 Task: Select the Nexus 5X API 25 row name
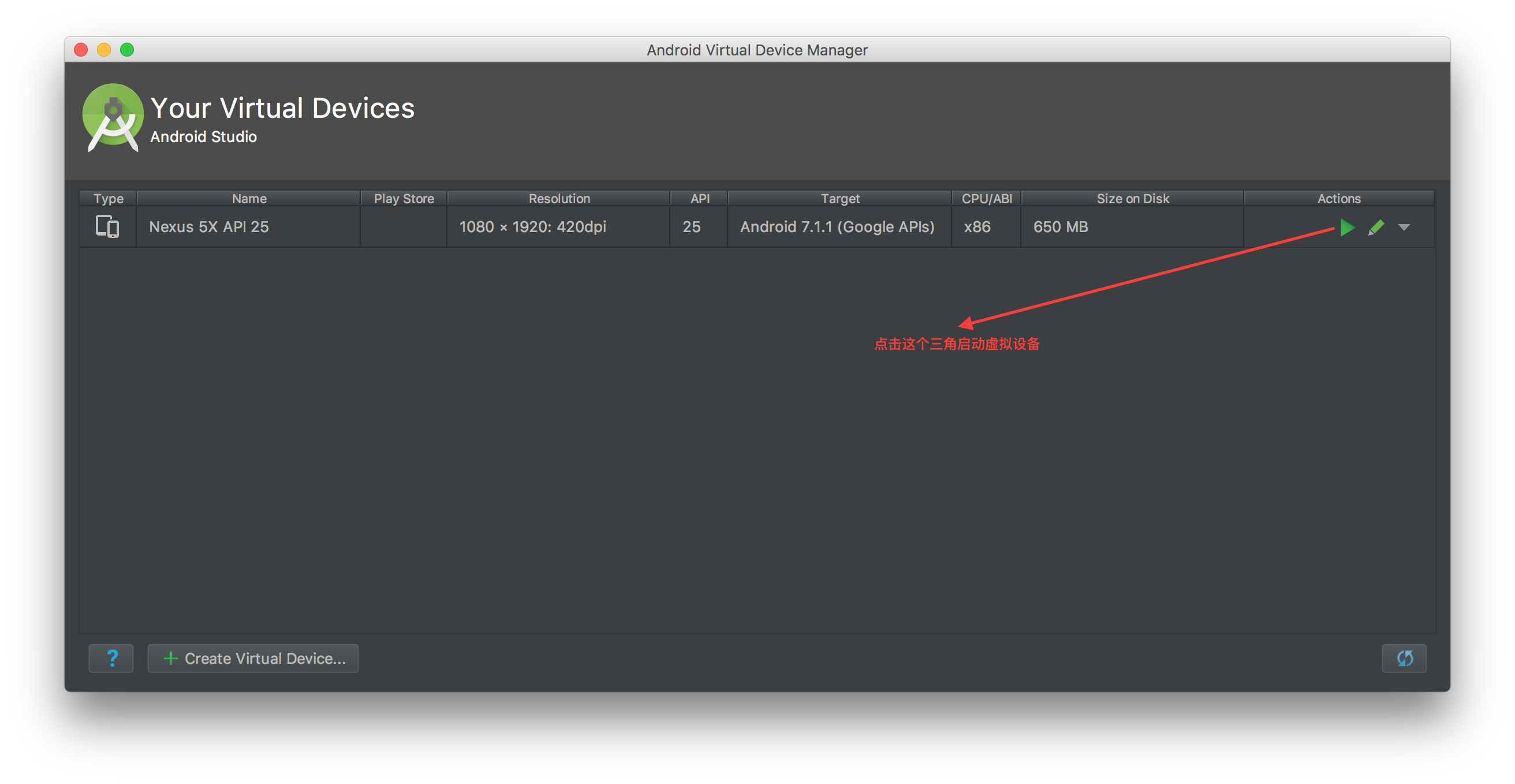click(x=209, y=227)
